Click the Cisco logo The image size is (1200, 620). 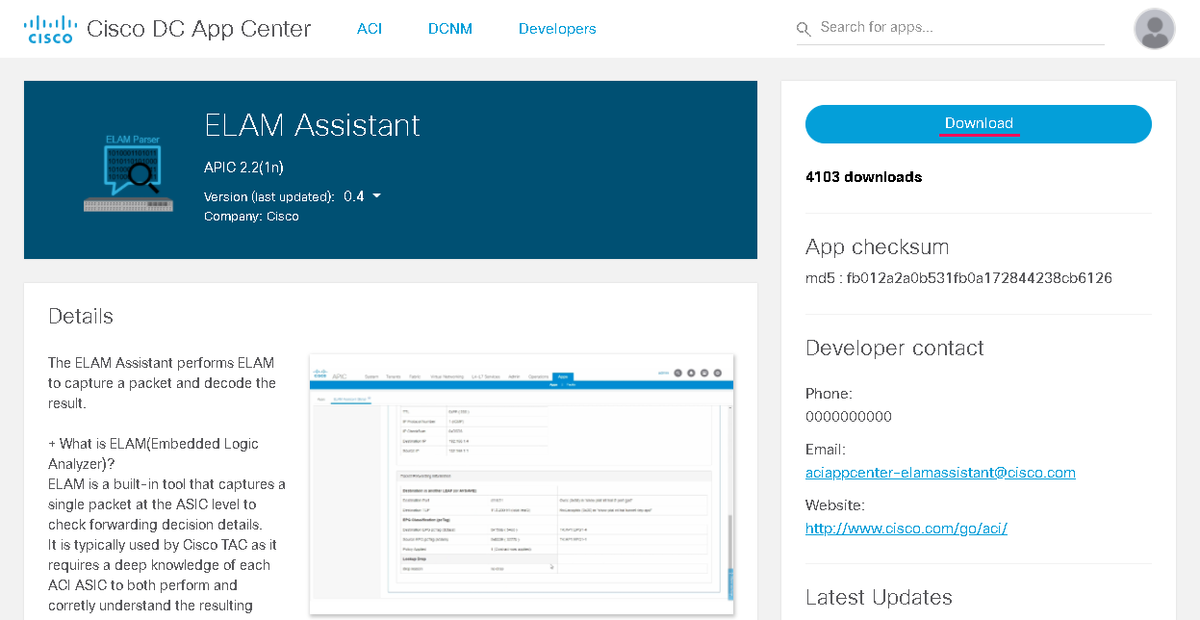pyautogui.click(x=50, y=30)
